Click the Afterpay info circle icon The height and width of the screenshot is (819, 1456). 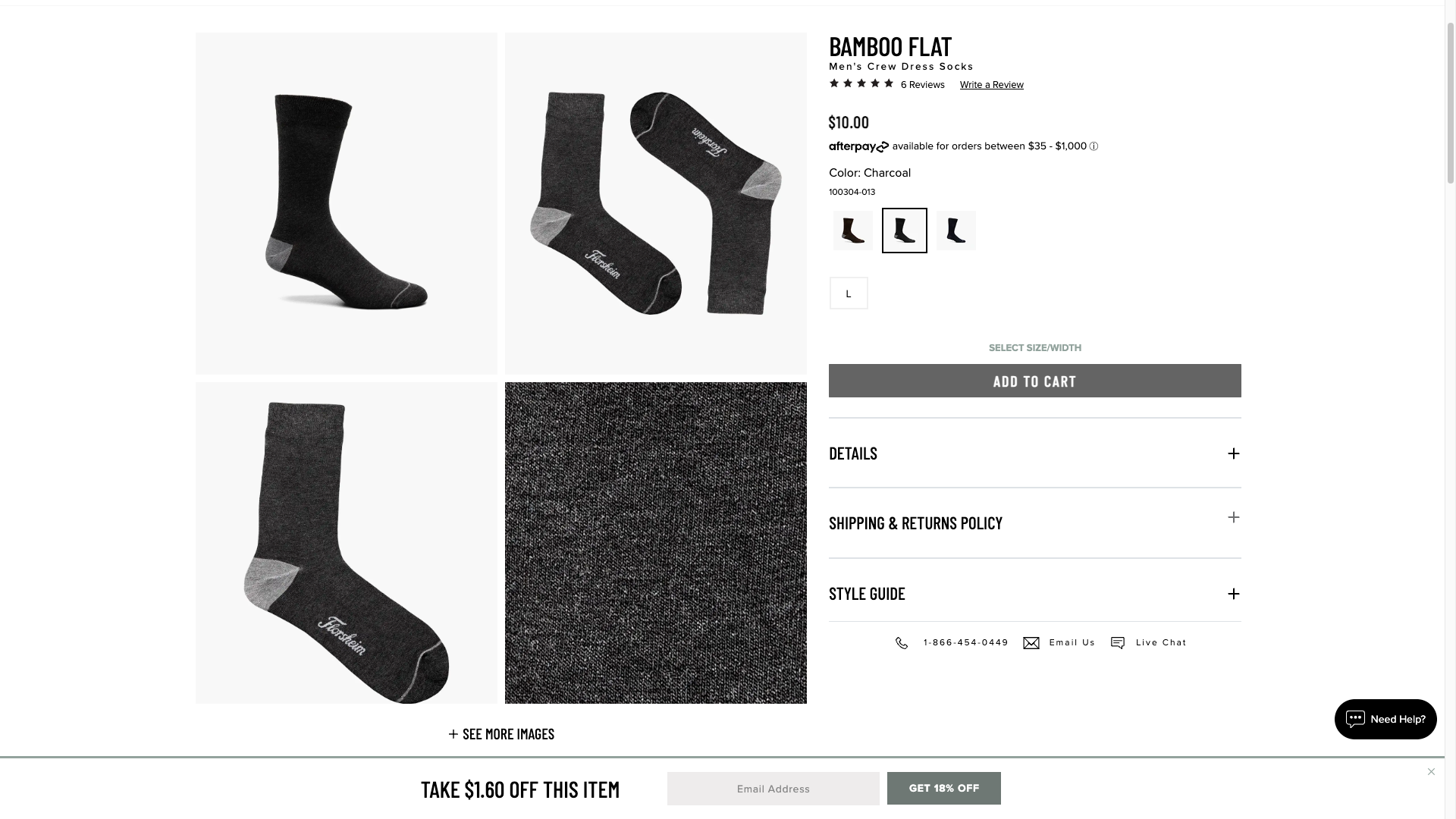1094,146
